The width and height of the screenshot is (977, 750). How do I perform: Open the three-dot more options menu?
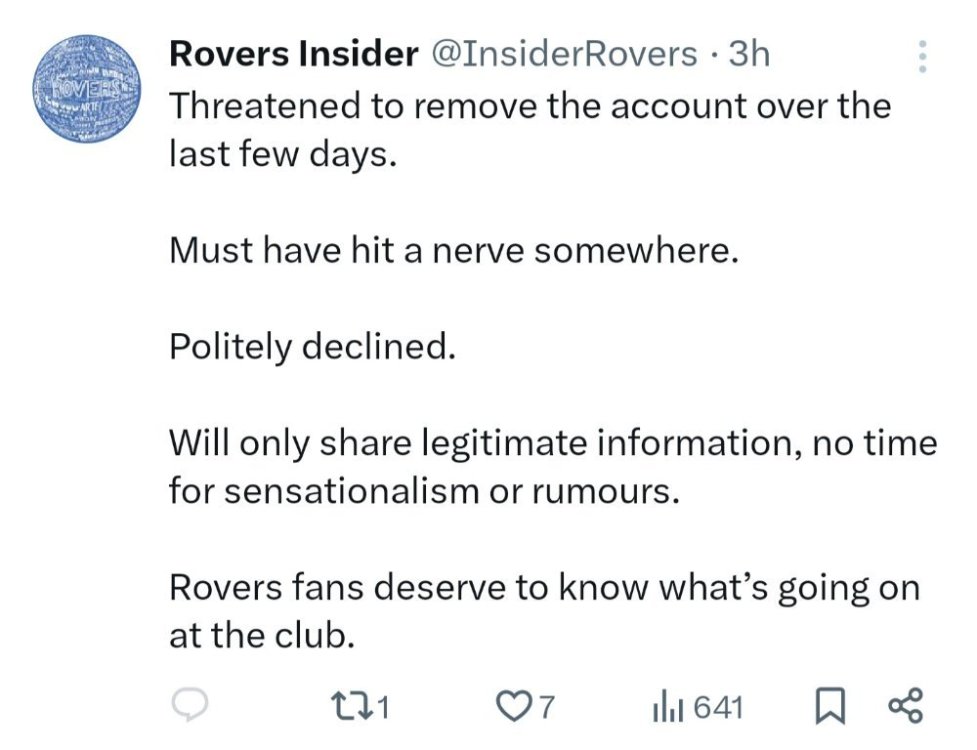922,56
